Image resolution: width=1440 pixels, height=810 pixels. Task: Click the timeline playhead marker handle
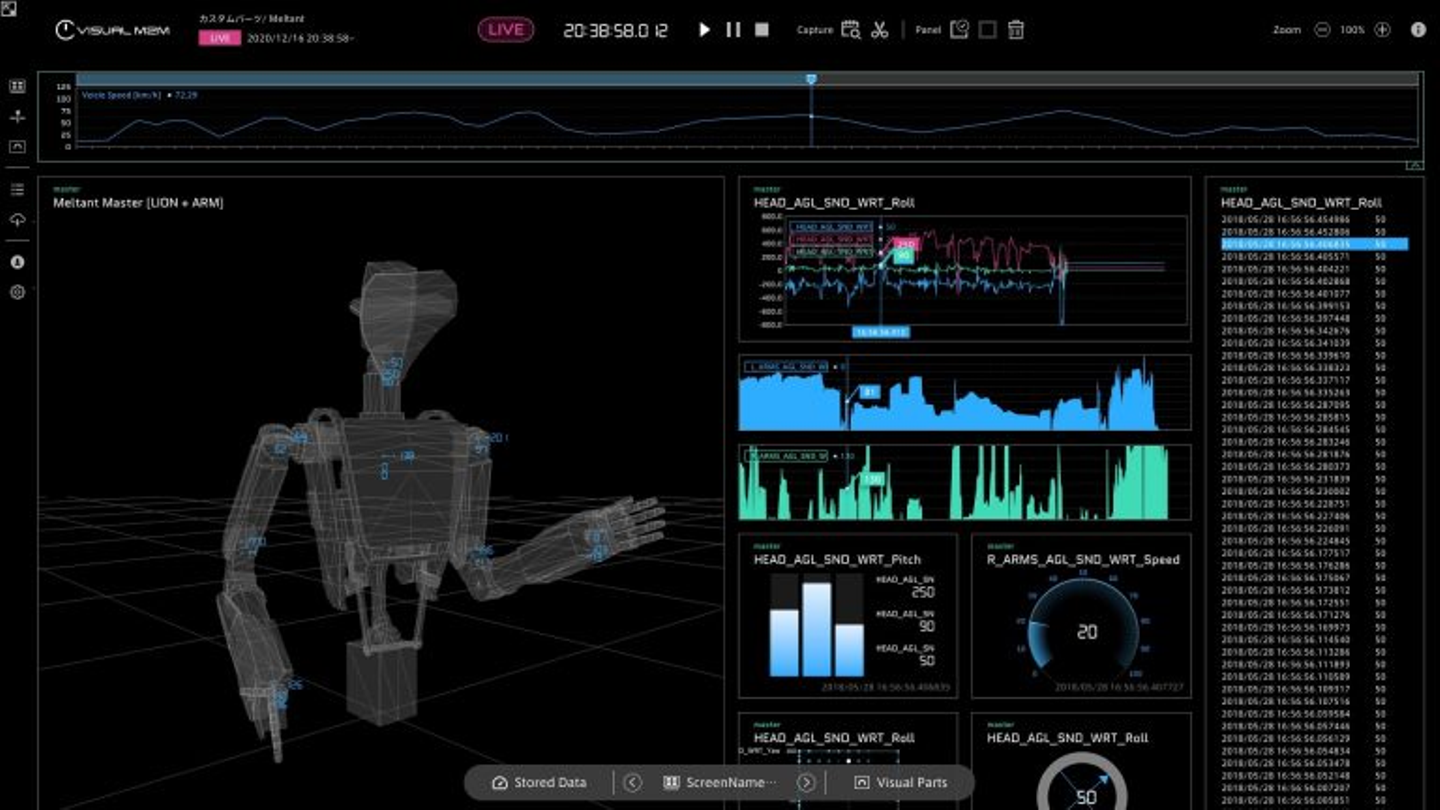[x=811, y=78]
